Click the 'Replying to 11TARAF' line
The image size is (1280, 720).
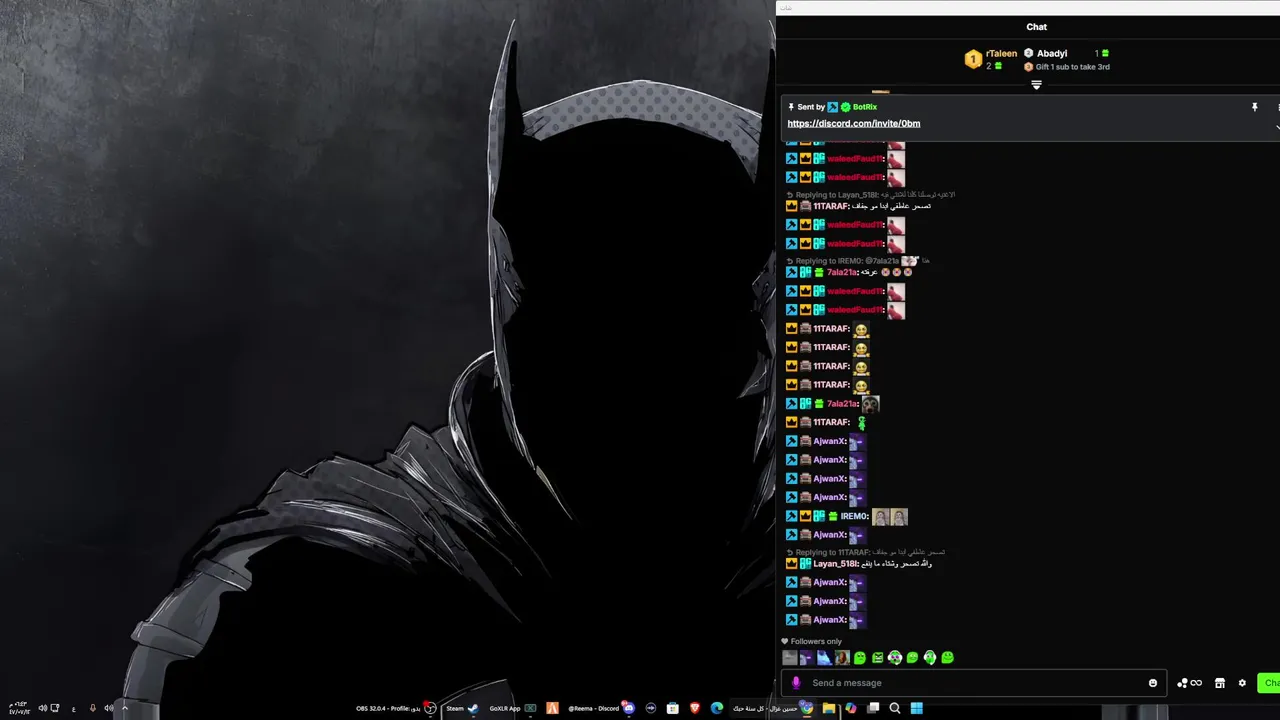(x=866, y=552)
